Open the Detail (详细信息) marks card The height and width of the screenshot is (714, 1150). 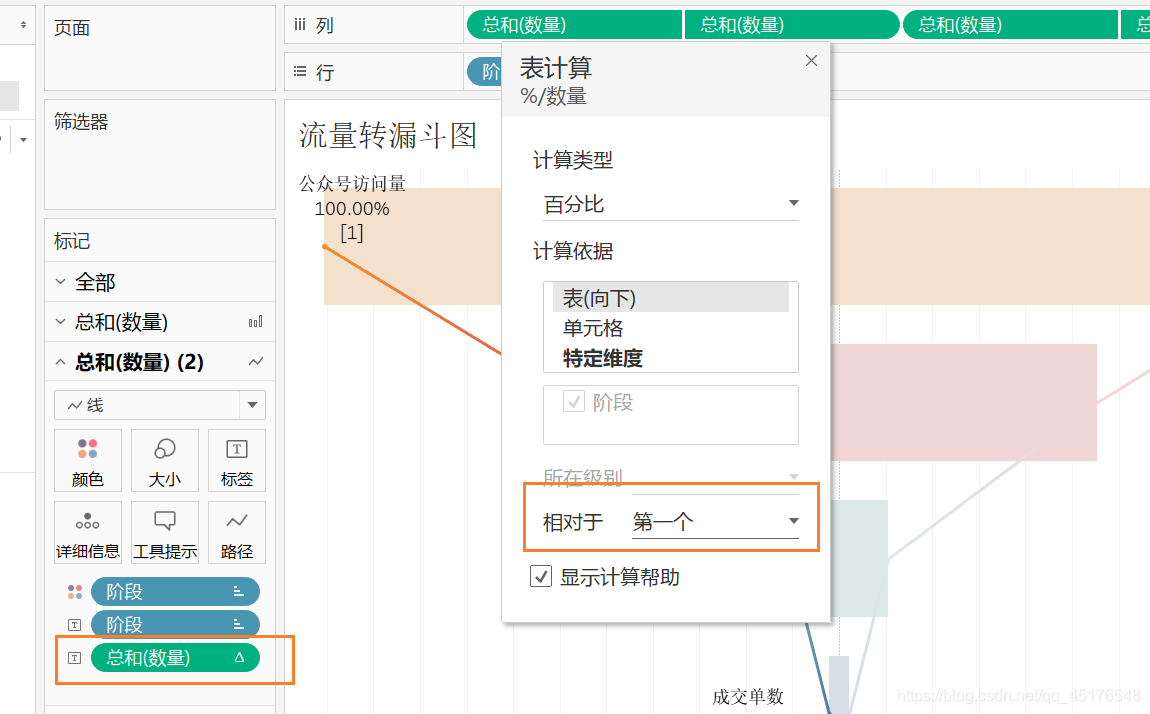[x=87, y=532]
